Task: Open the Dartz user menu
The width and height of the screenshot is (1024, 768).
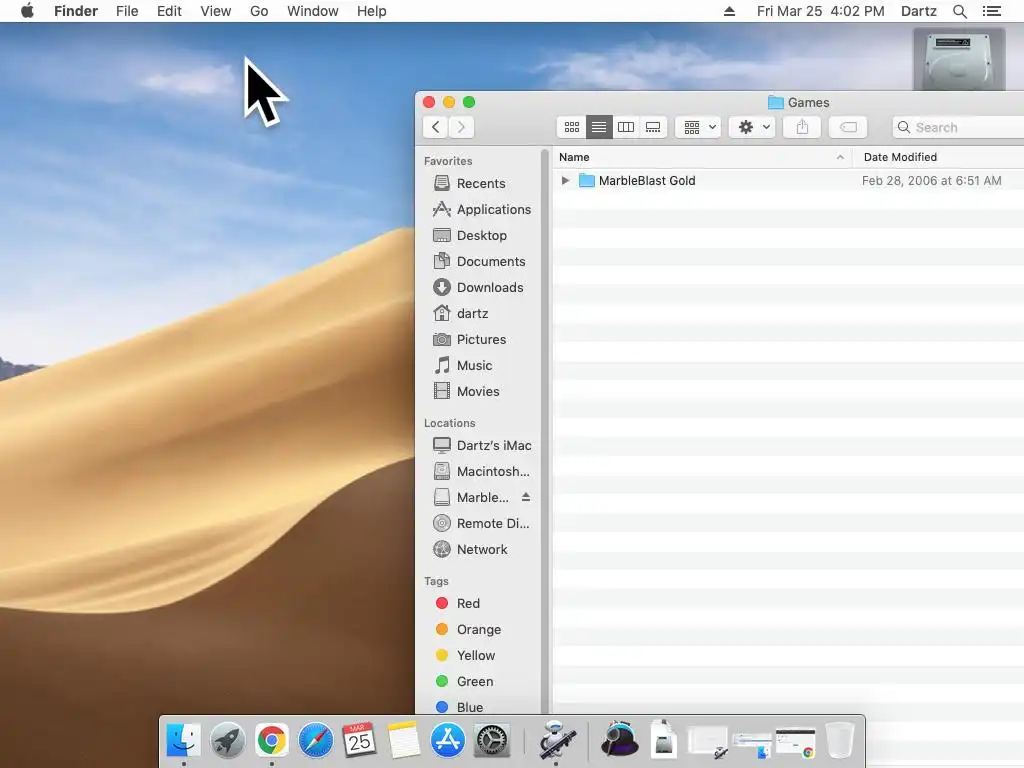Action: pos(918,11)
